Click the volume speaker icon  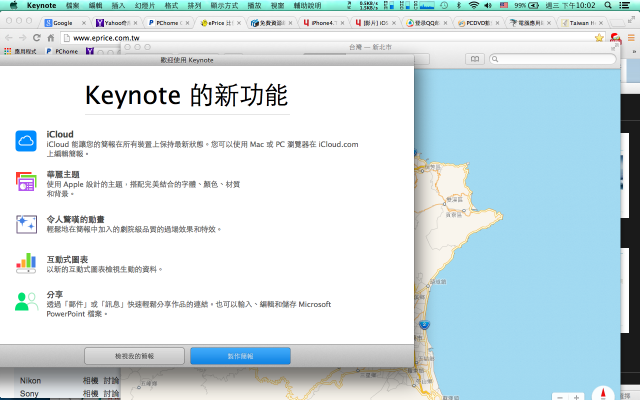488,5
